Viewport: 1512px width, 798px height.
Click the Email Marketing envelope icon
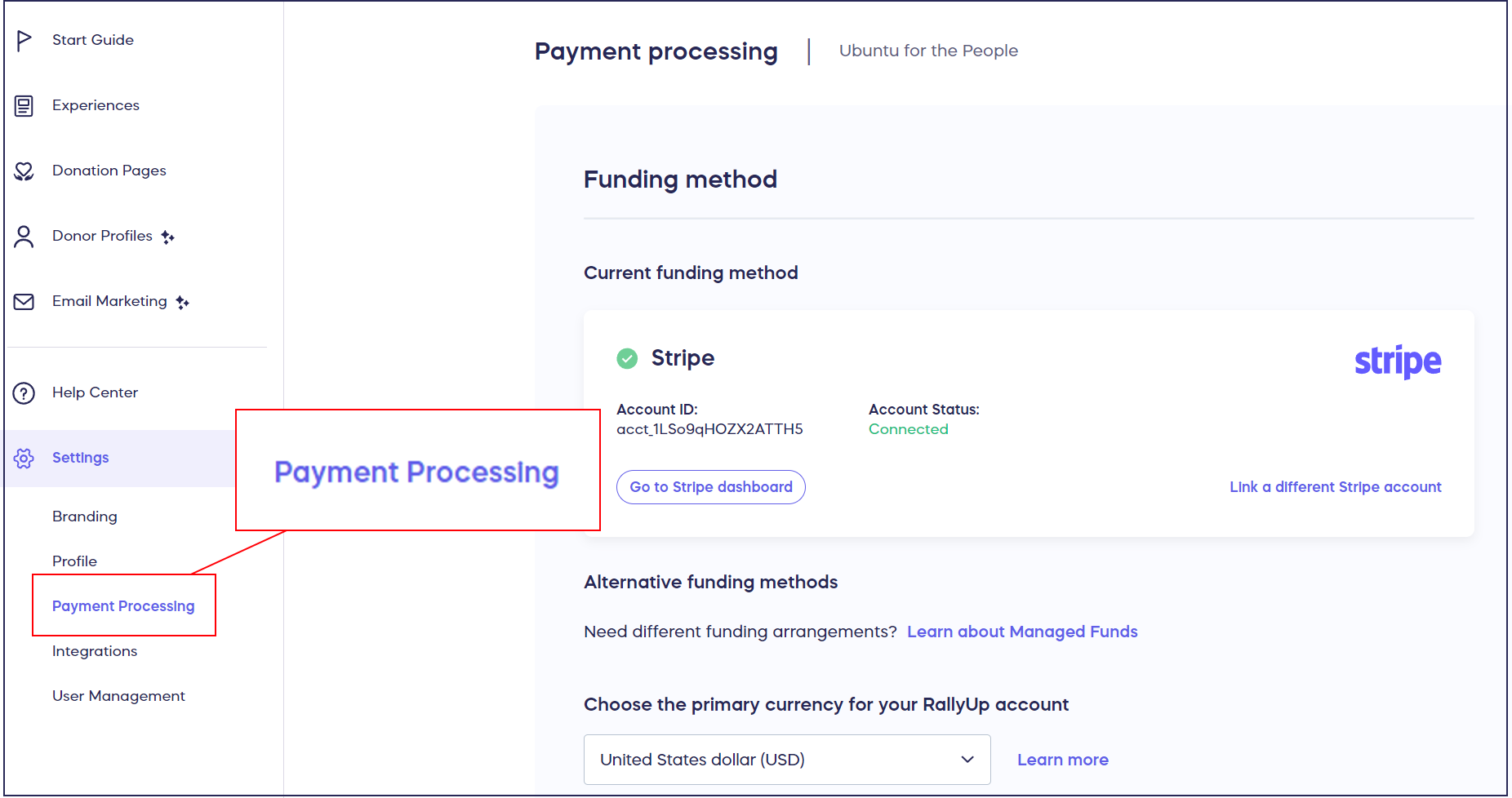(x=23, y=301)
